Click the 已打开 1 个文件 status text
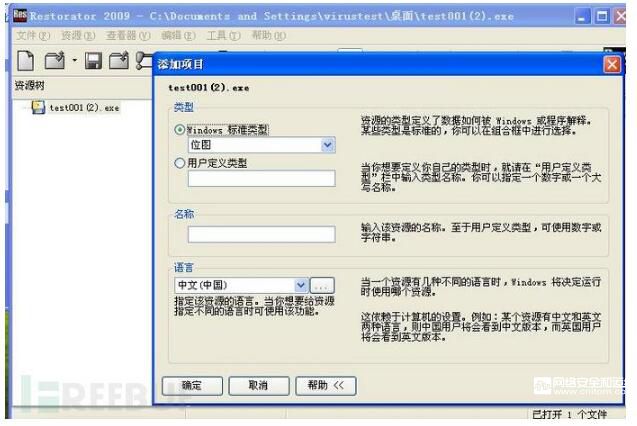This screenshot has width=637, height=426. [x=569, y=414]
